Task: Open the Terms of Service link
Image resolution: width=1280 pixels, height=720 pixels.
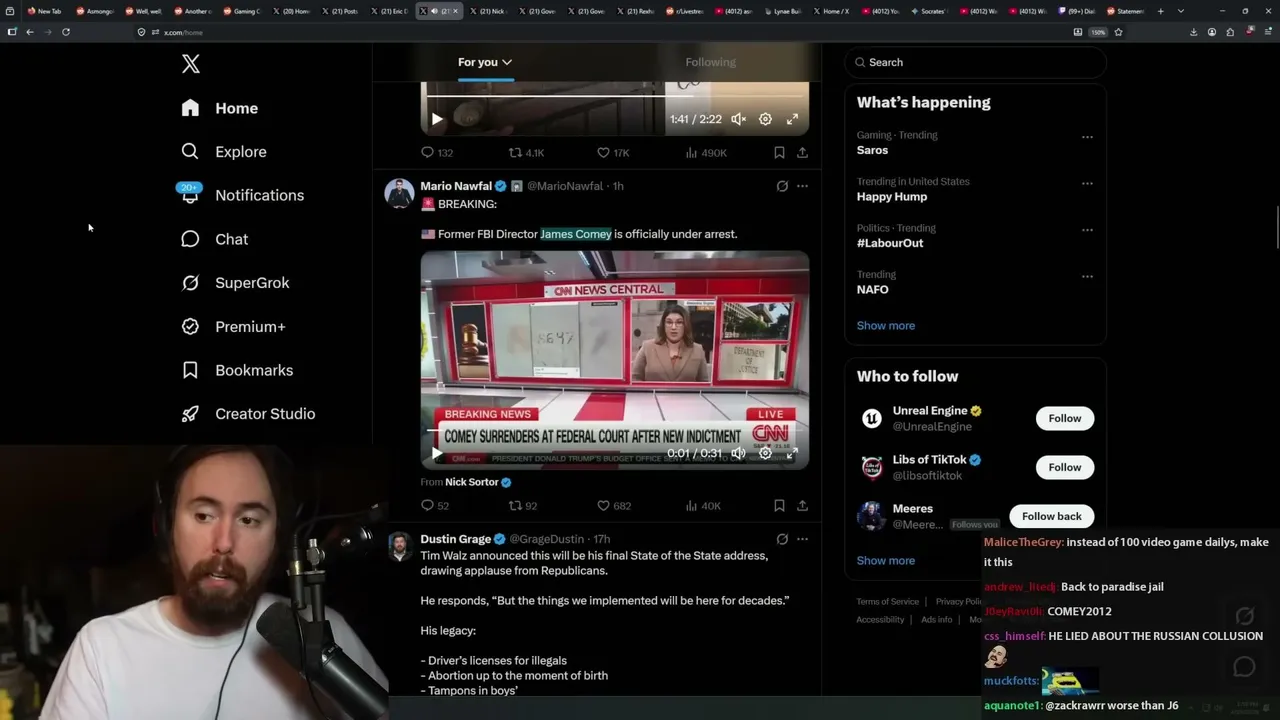Action: [x=887, y=602]
